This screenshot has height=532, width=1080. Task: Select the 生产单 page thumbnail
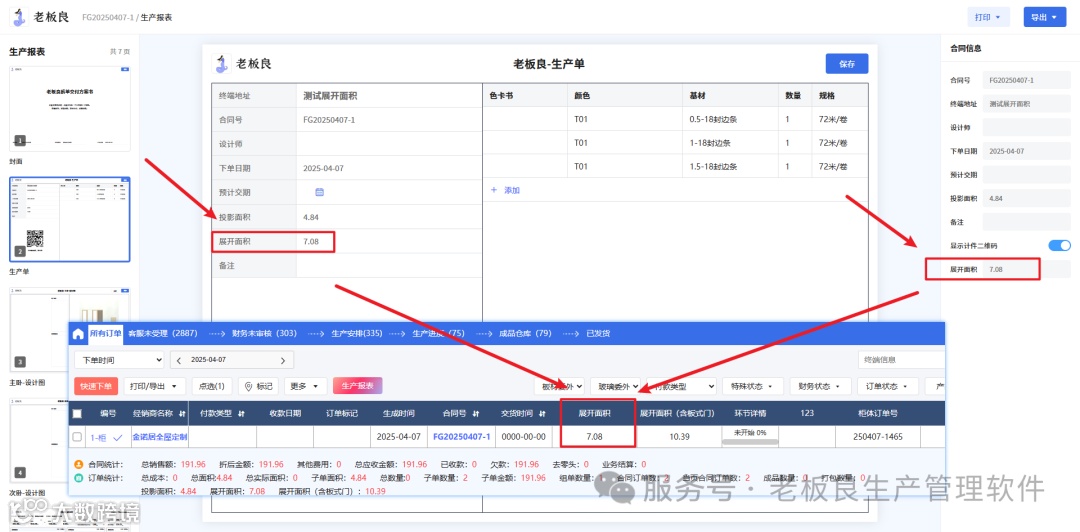point(70,219)
